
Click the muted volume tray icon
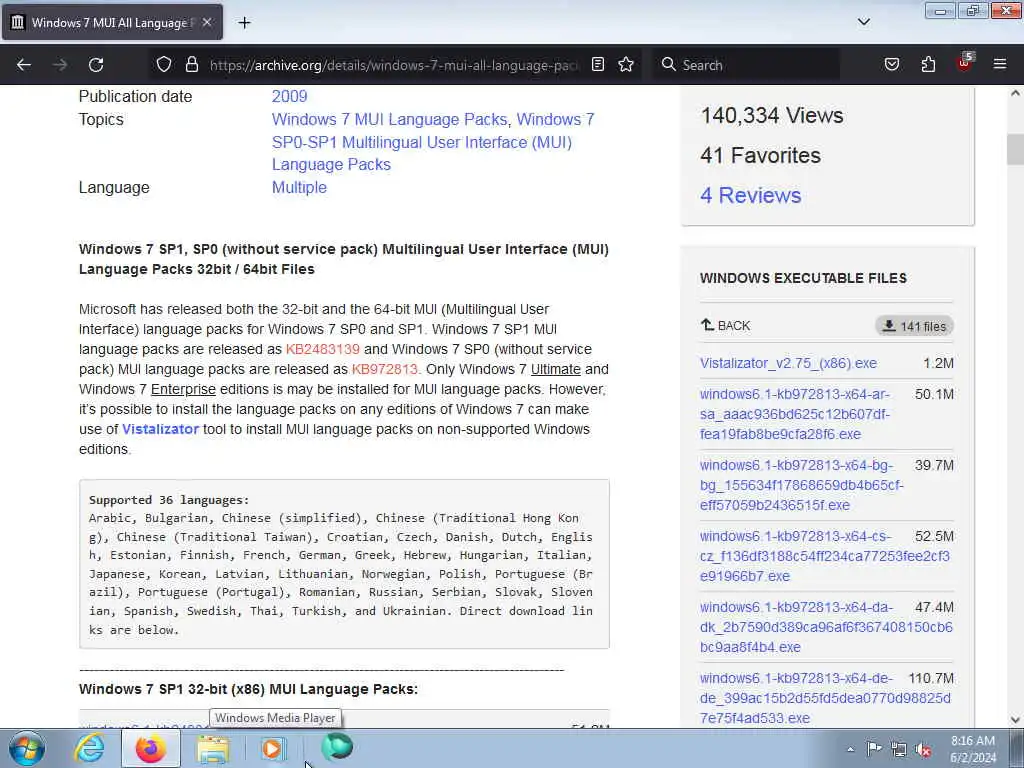(x=923, y=750)
